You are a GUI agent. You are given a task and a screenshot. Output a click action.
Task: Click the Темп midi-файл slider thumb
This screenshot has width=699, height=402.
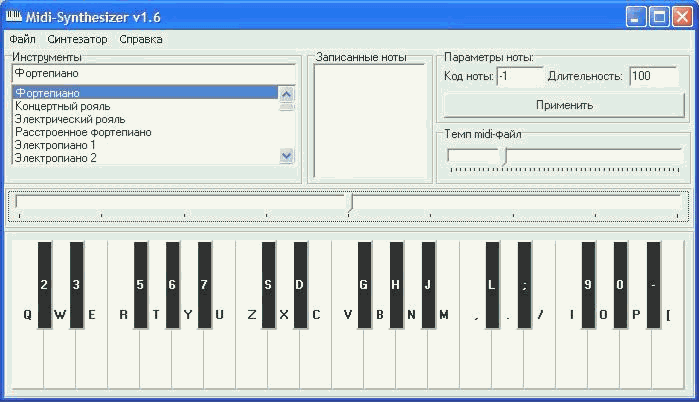pos(504,156)
